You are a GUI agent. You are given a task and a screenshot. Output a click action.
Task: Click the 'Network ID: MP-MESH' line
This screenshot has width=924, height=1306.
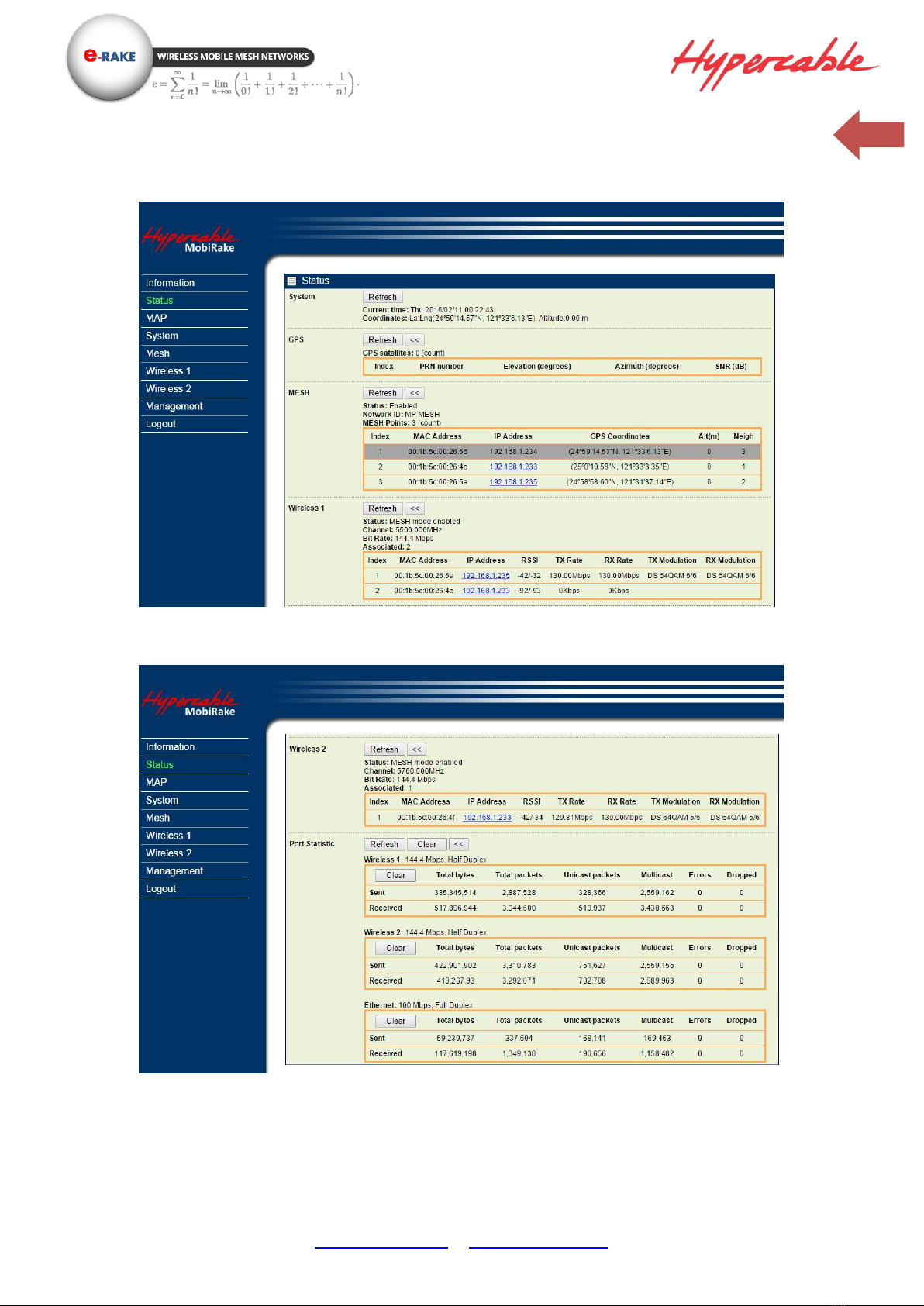[x=402, y=415]
